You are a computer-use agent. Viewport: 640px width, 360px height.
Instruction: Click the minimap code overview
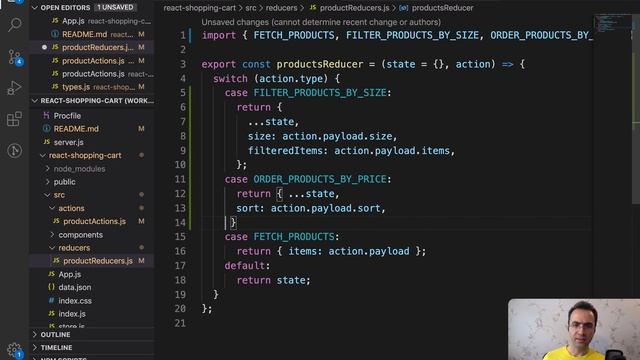tap(612, 24)
